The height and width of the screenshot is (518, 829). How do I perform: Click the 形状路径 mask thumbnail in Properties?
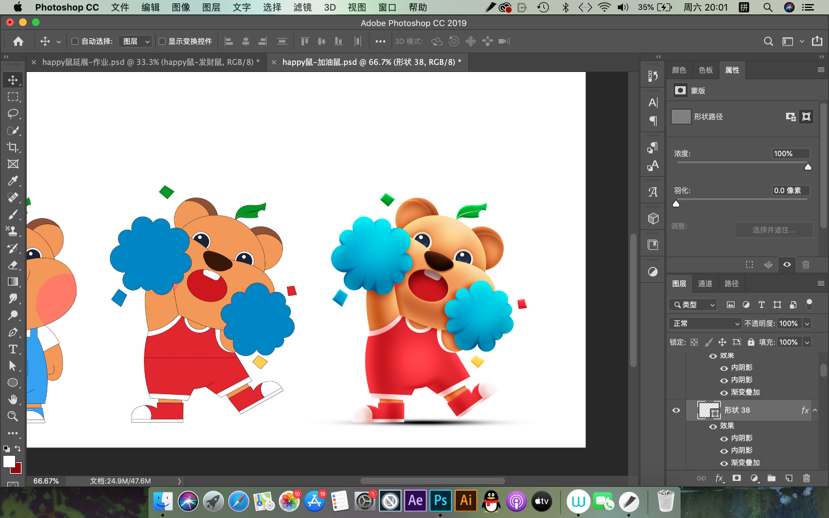(x=681, y=116)
